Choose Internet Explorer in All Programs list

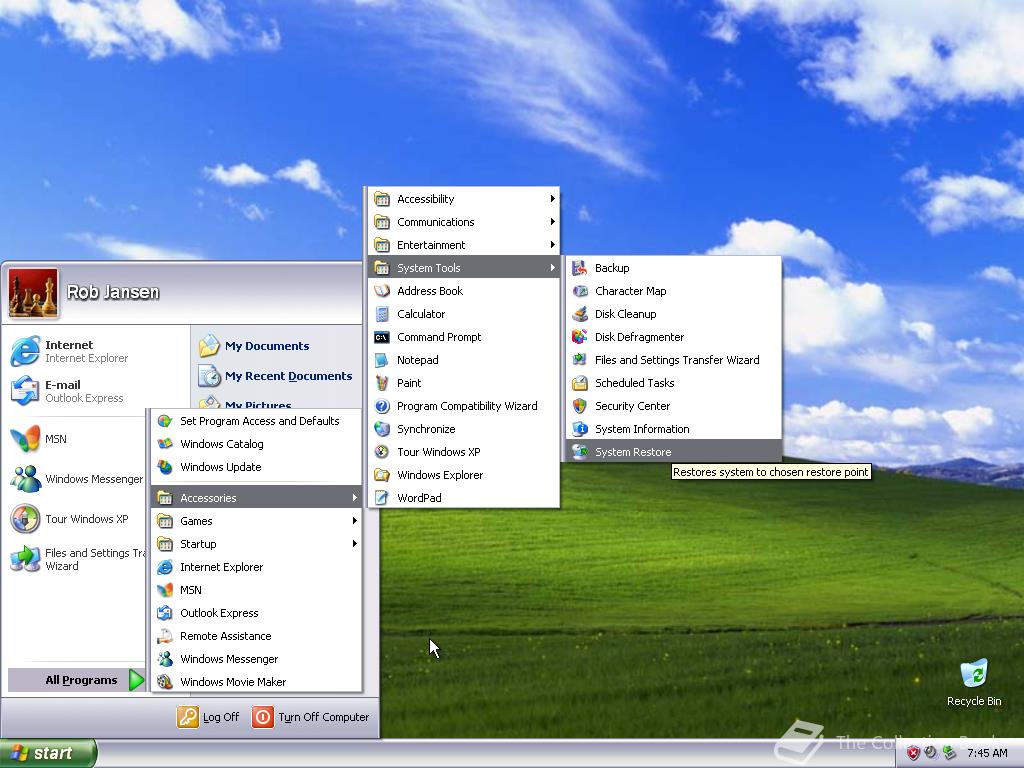coord(256,567)
